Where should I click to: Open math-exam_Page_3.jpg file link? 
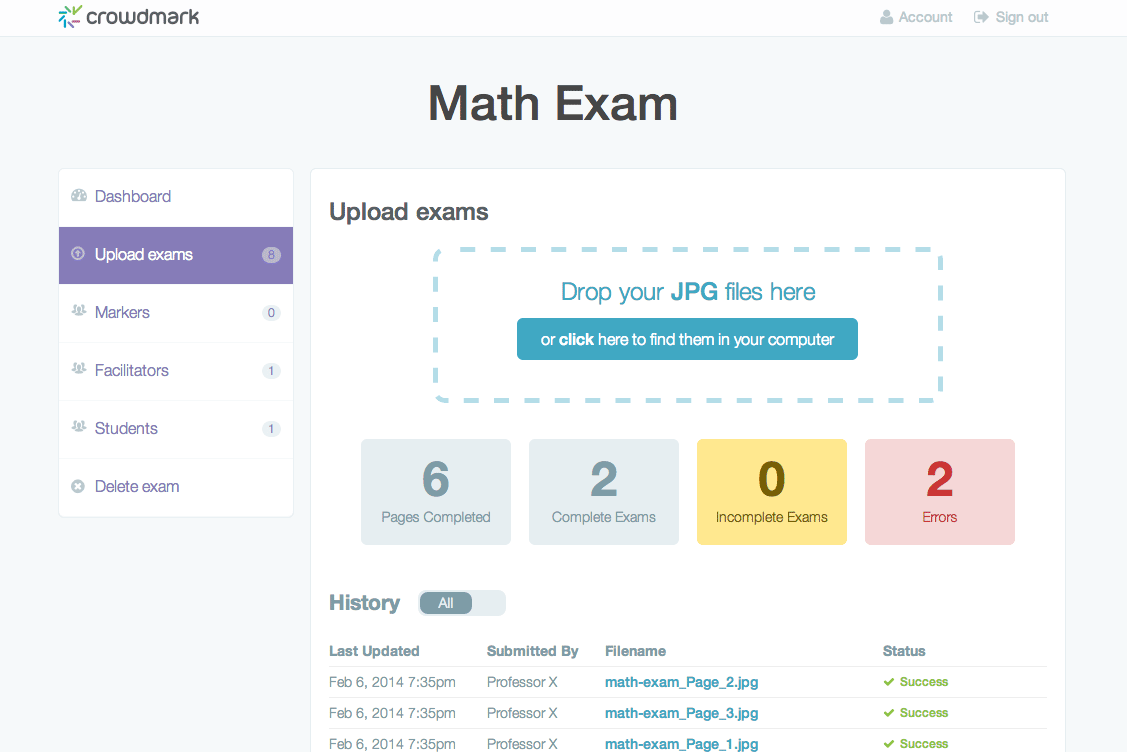(x=681, y=713)
